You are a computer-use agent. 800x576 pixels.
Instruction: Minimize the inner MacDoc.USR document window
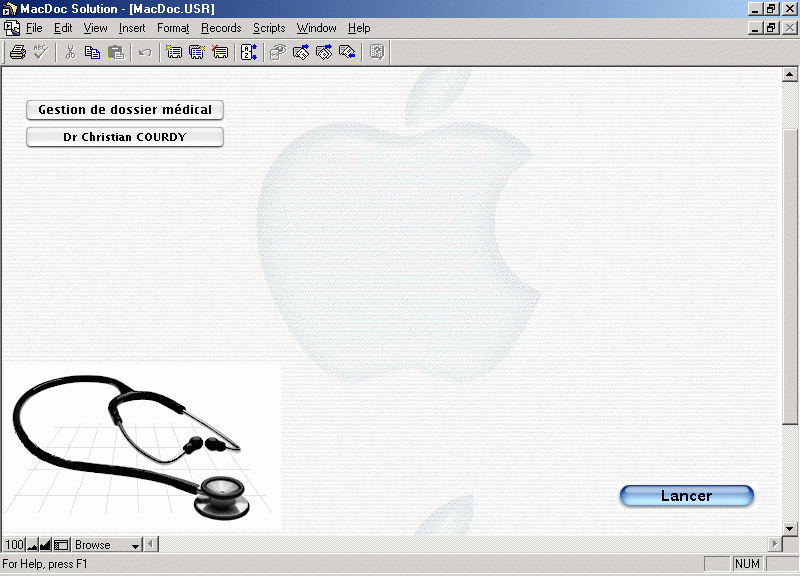pyautogui.click(x=756, y=28)
